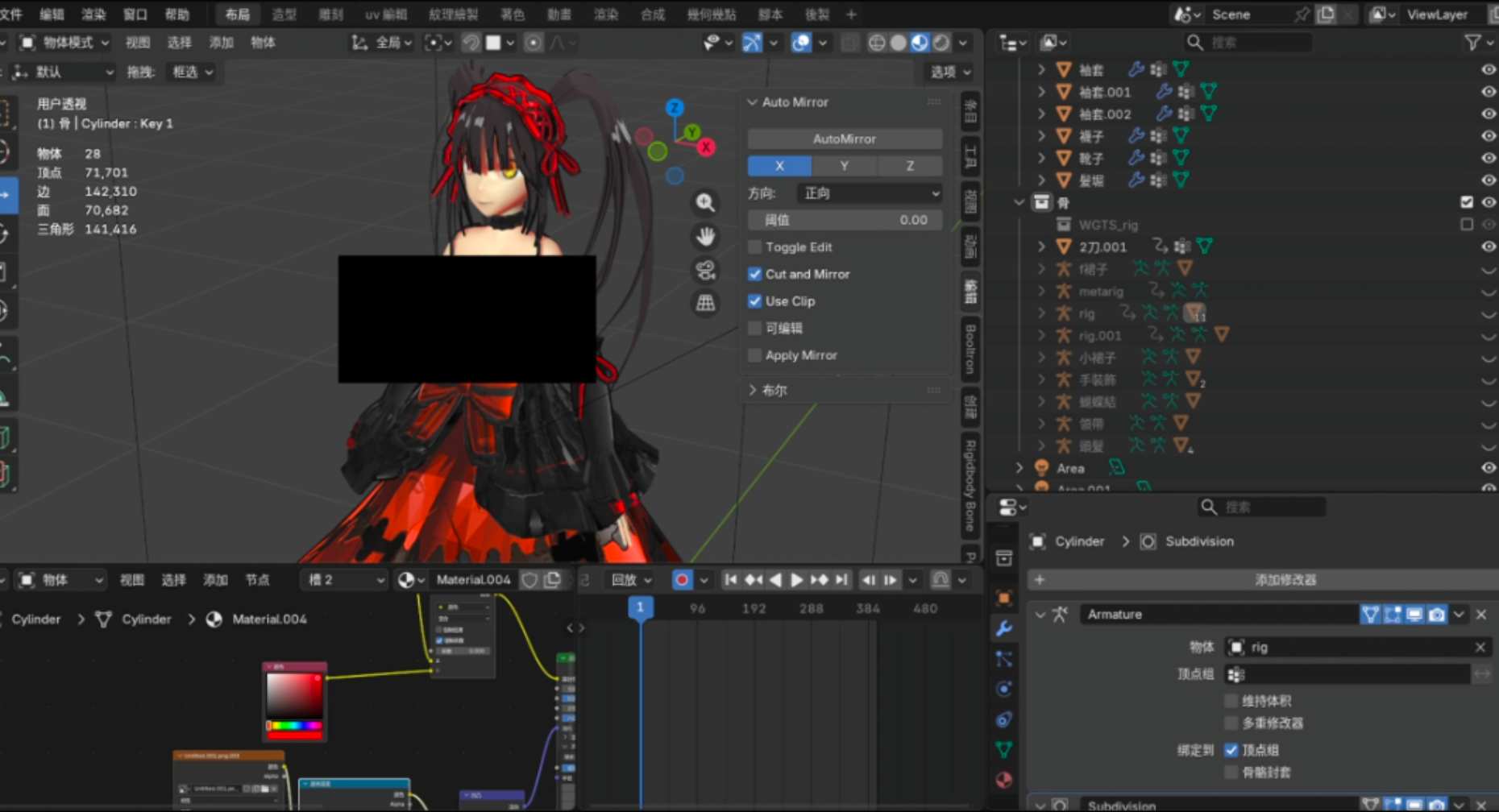This screenshot has width=1499, height=812.
Task: Click the red color picker square in node
Action: coord(294,695)
